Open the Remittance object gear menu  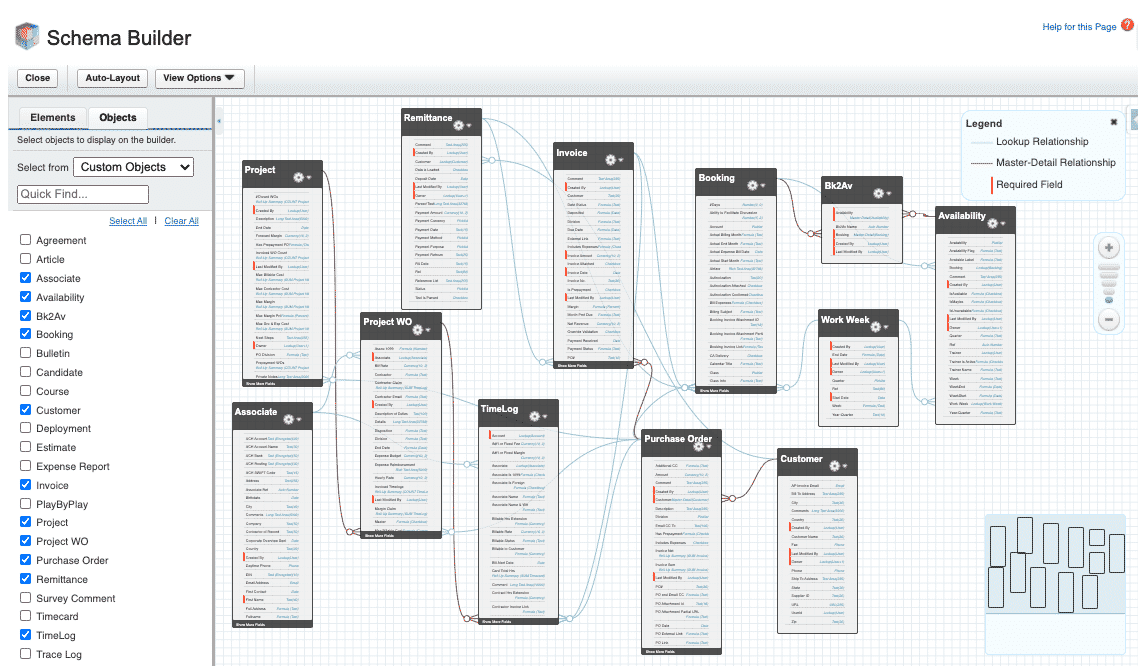click(x=462, y=126)
